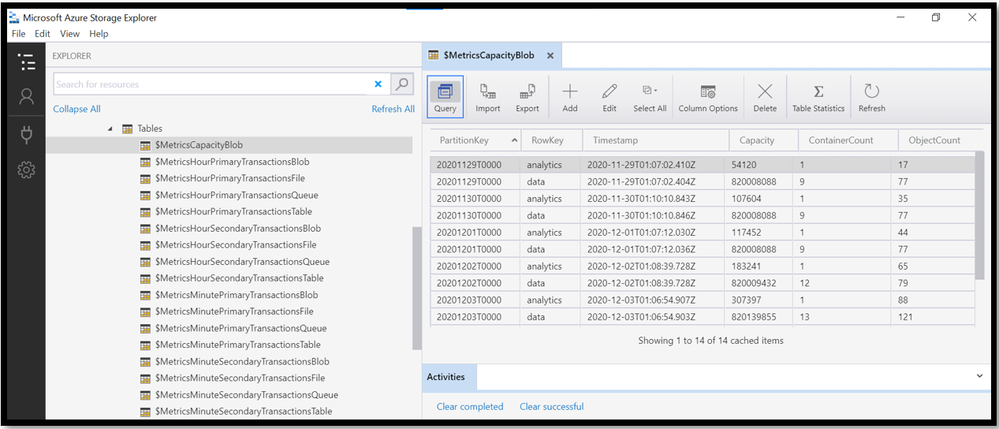999x429 pixels.
Task: Click the Explorer tree vertical scrollbar
Action: click(x=417, y=288)
